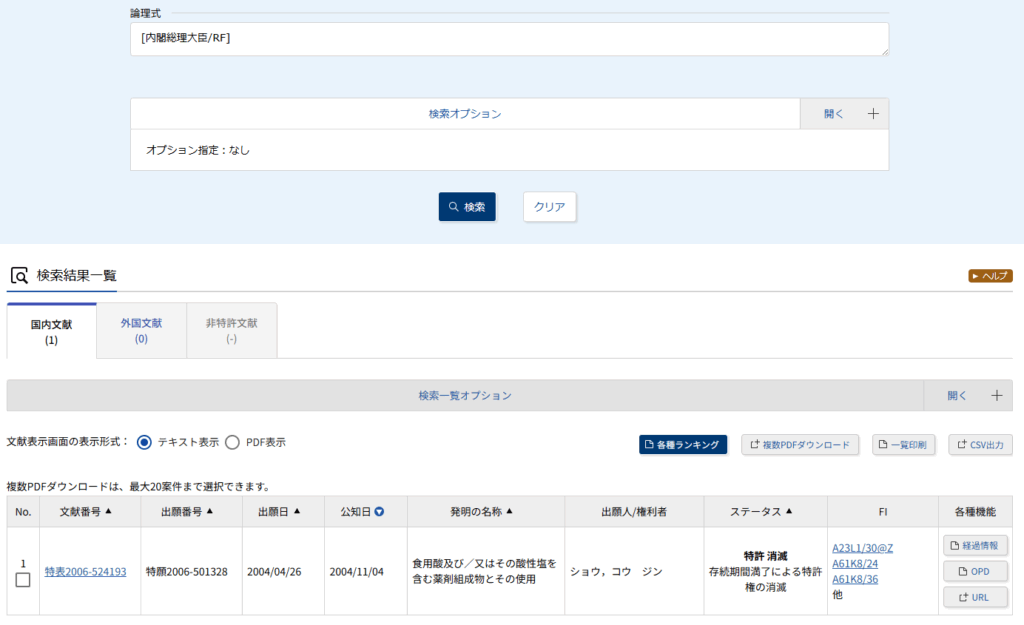Export results with CSV出力 button

coord(980,445)
